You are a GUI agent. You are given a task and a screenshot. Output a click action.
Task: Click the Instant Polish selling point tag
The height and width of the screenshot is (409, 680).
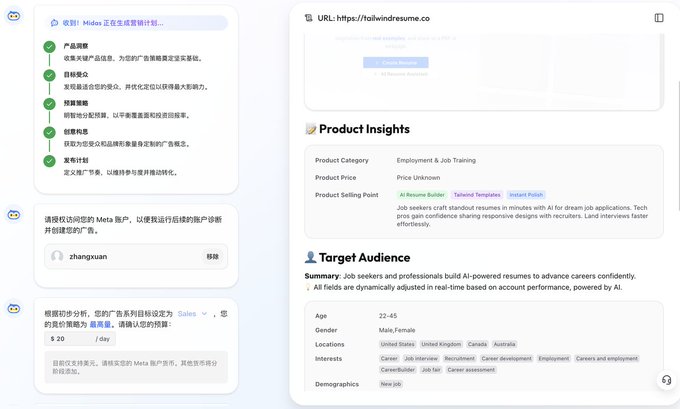point(526,195)
